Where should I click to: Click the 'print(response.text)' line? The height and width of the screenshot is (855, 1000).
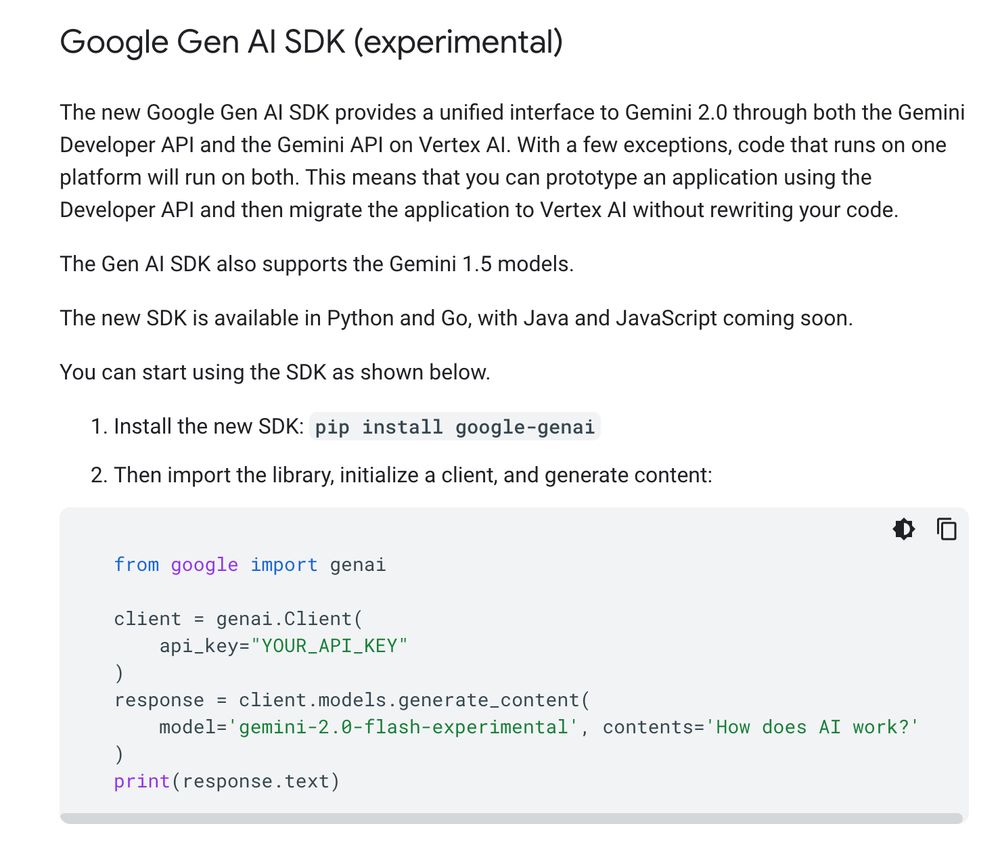pyautogui.click(x=226, y=781)
